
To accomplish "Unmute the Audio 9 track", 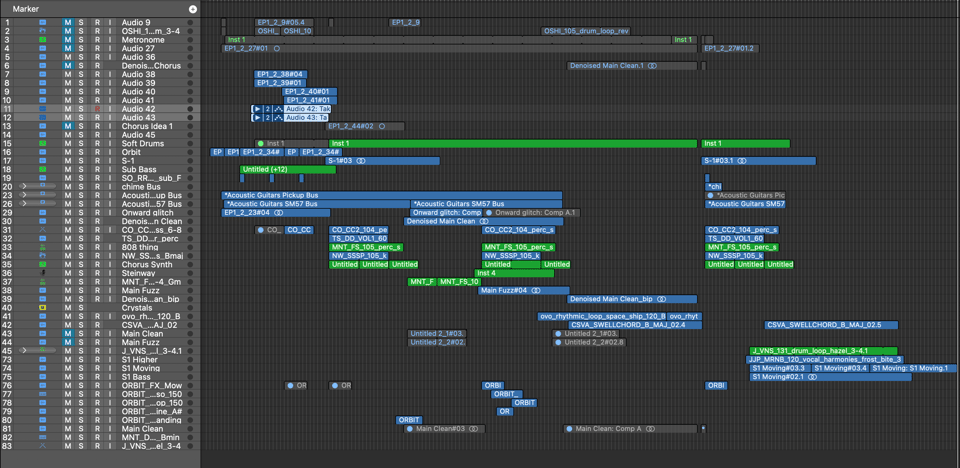I will click(68, 22).
